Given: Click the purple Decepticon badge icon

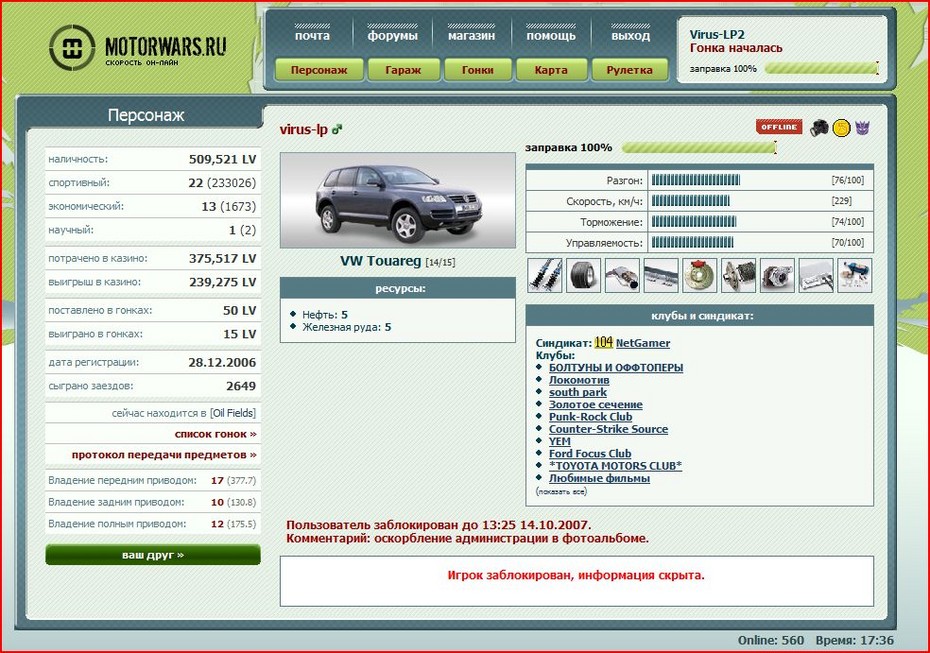Looking at the screenshot, I should 862,128.
